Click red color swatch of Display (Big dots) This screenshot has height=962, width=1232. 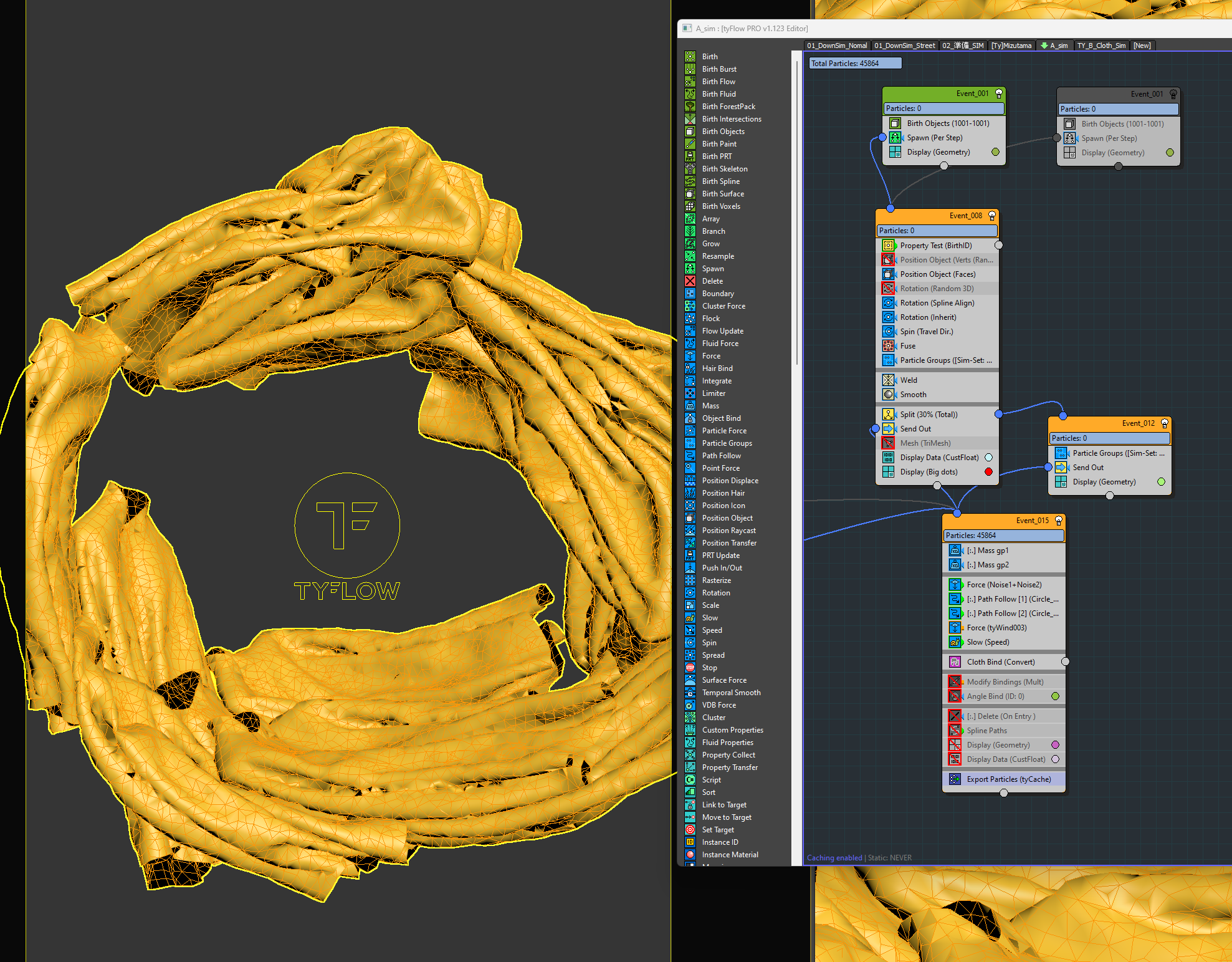pos(988,472)
